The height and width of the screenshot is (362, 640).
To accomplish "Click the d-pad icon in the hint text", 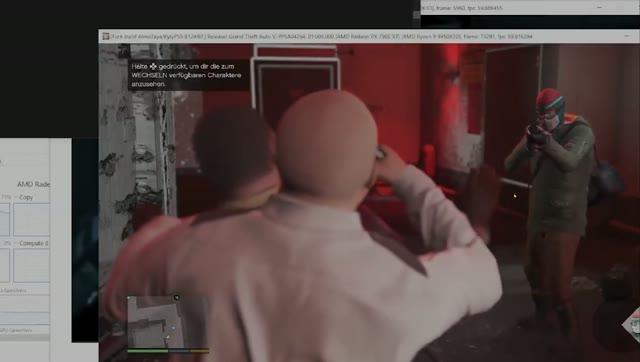I will [x=153, y=66].
